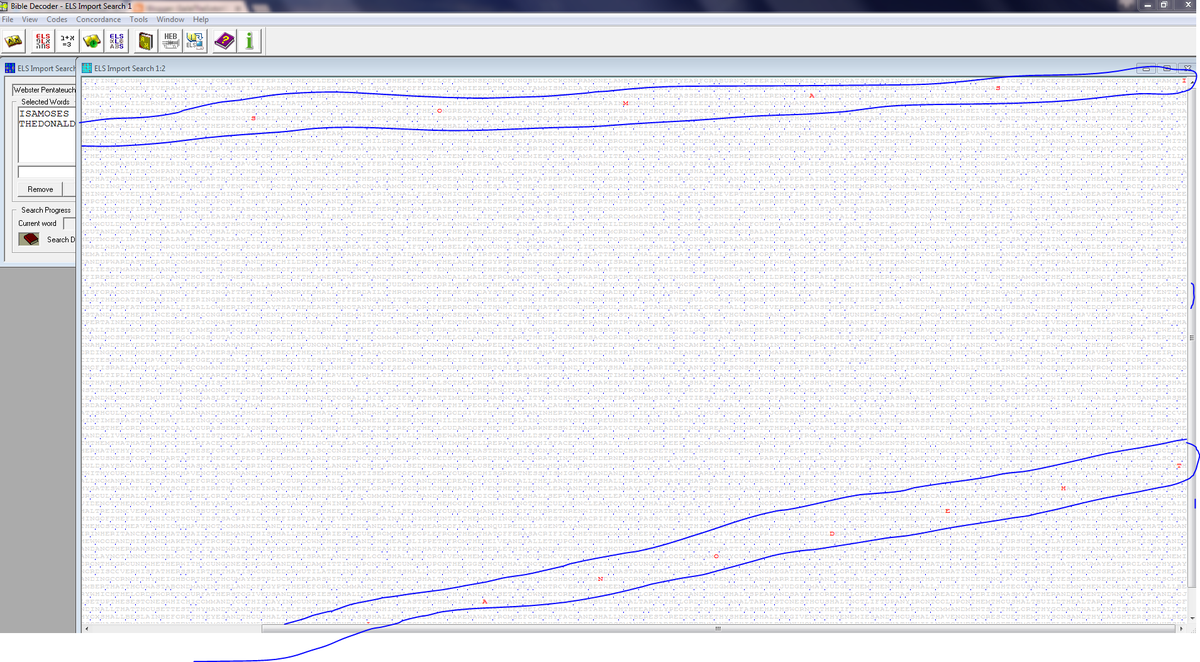
Task: Click the dark red book toolbar icon
Action: 145,41
